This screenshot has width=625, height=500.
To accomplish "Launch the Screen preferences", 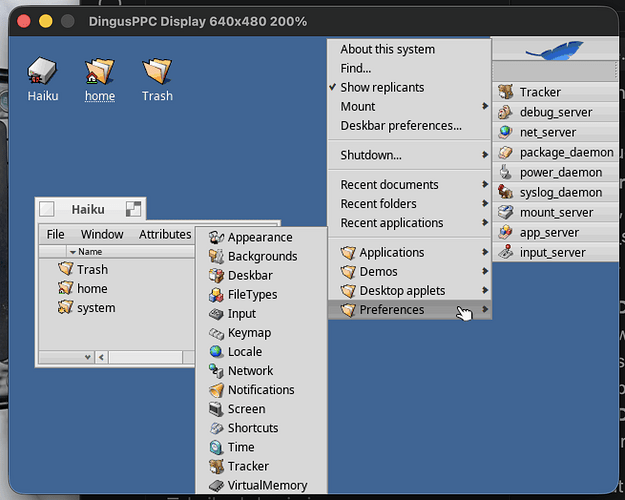I will [261, 409].
